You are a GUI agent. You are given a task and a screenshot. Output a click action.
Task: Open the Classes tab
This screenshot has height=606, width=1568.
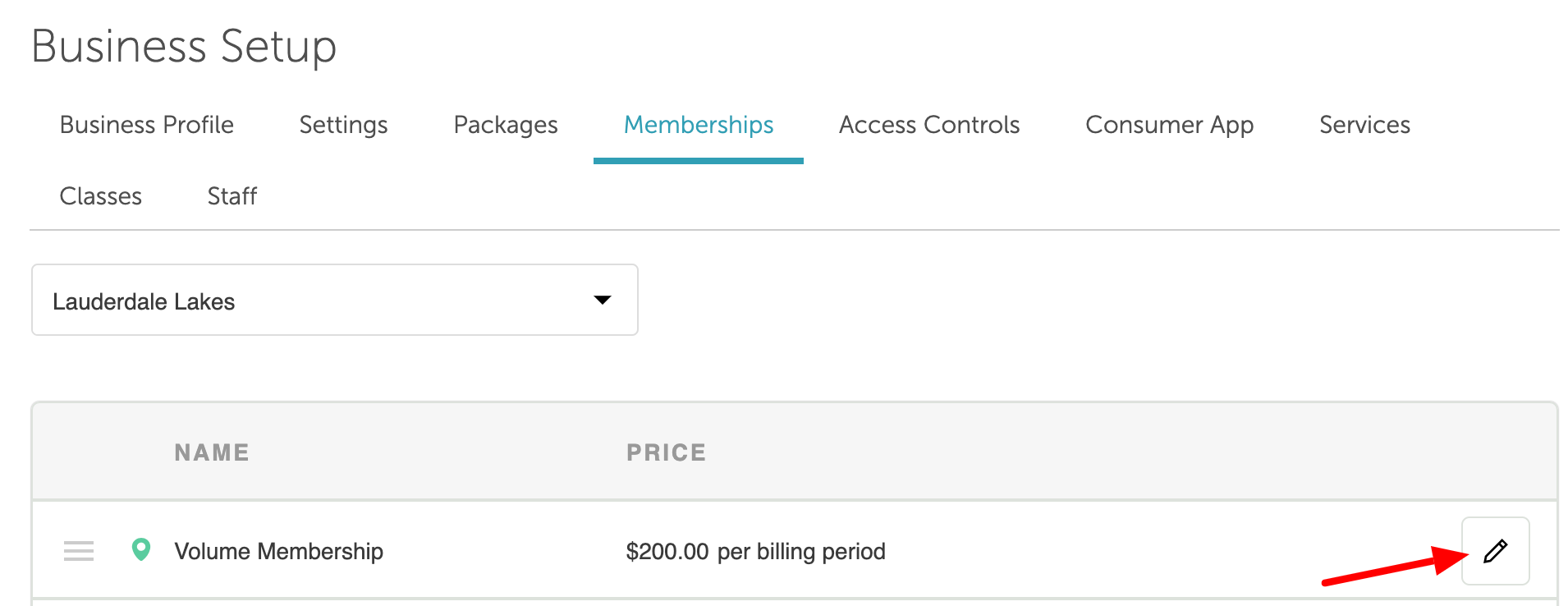(101, 196)
